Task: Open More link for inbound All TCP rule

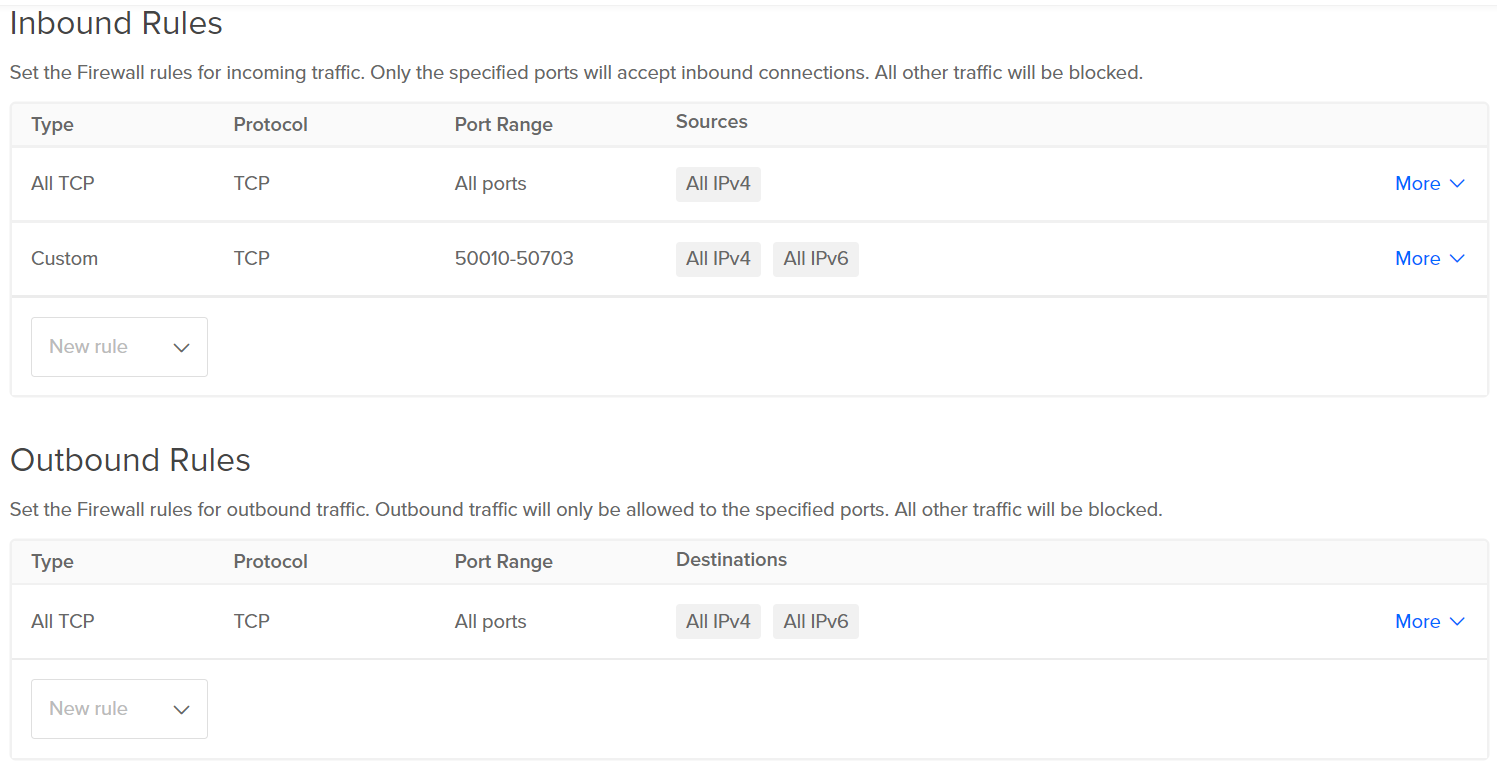Action: tap(1417, 184)
